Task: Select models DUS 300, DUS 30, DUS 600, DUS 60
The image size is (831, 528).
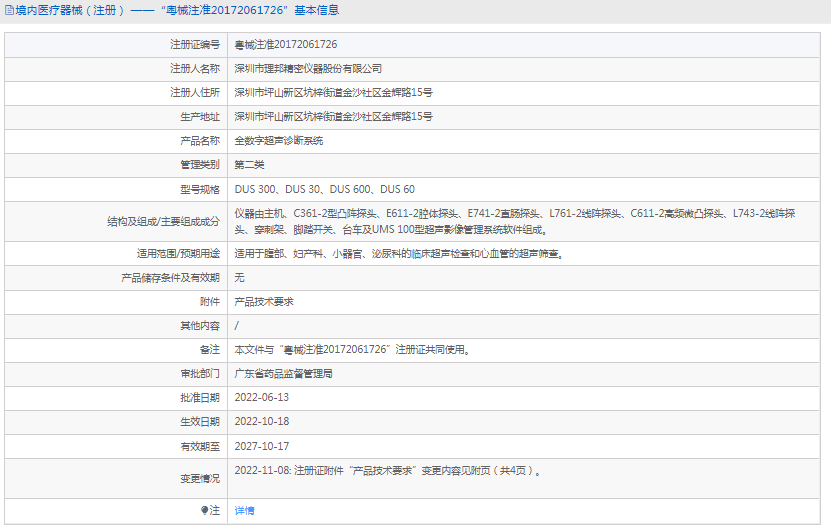Action: click(324, 189)
